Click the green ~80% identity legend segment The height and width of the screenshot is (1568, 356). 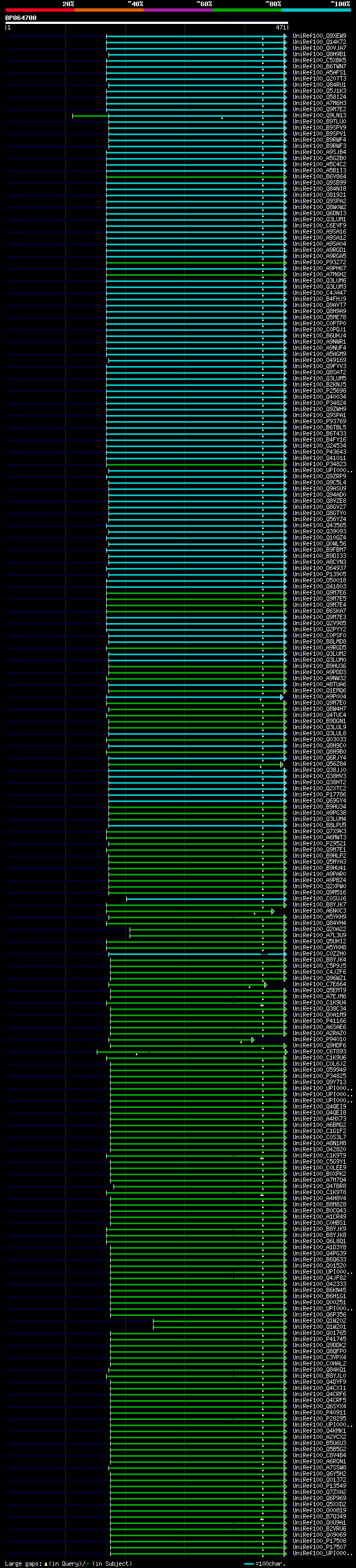[247, 10]
